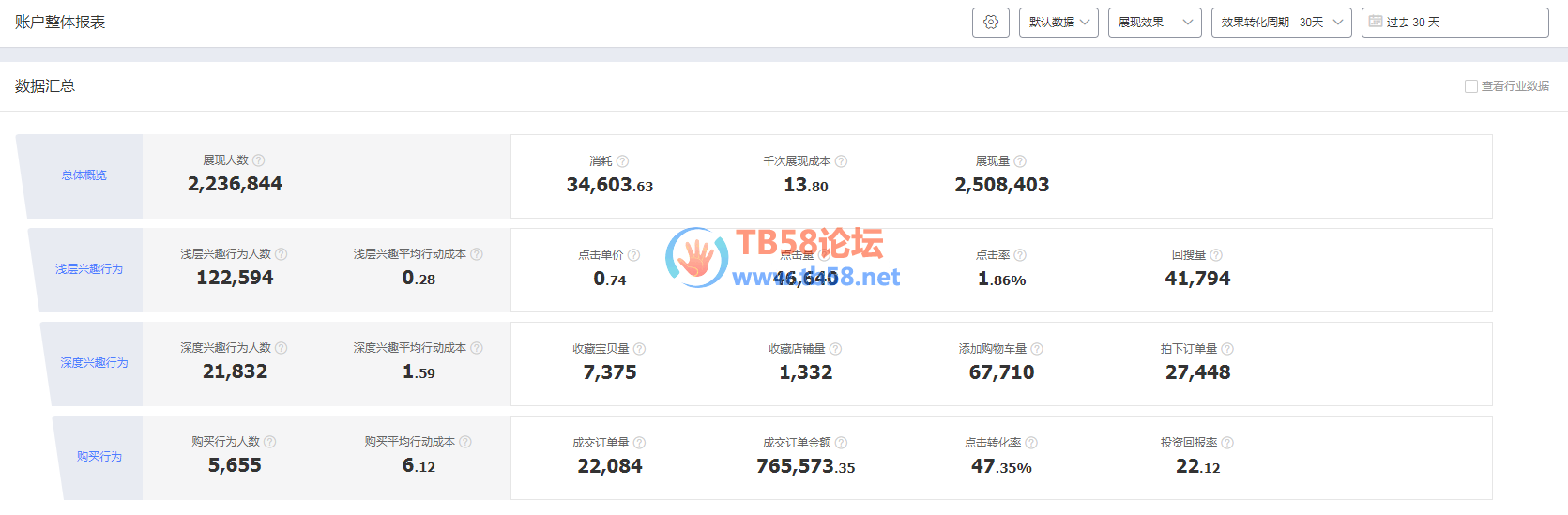This screenshot has height=515, width=1568.
Task: Click help icon beside 展现人数
Action: 259,160
